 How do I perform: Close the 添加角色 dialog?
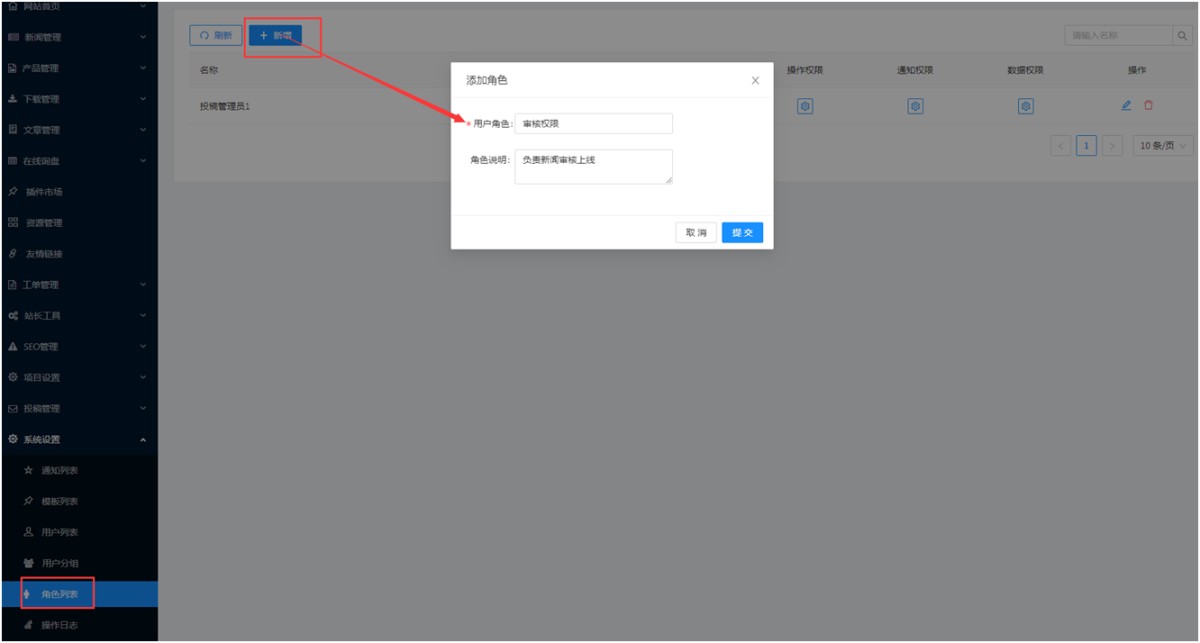click(x=755, y=80)
